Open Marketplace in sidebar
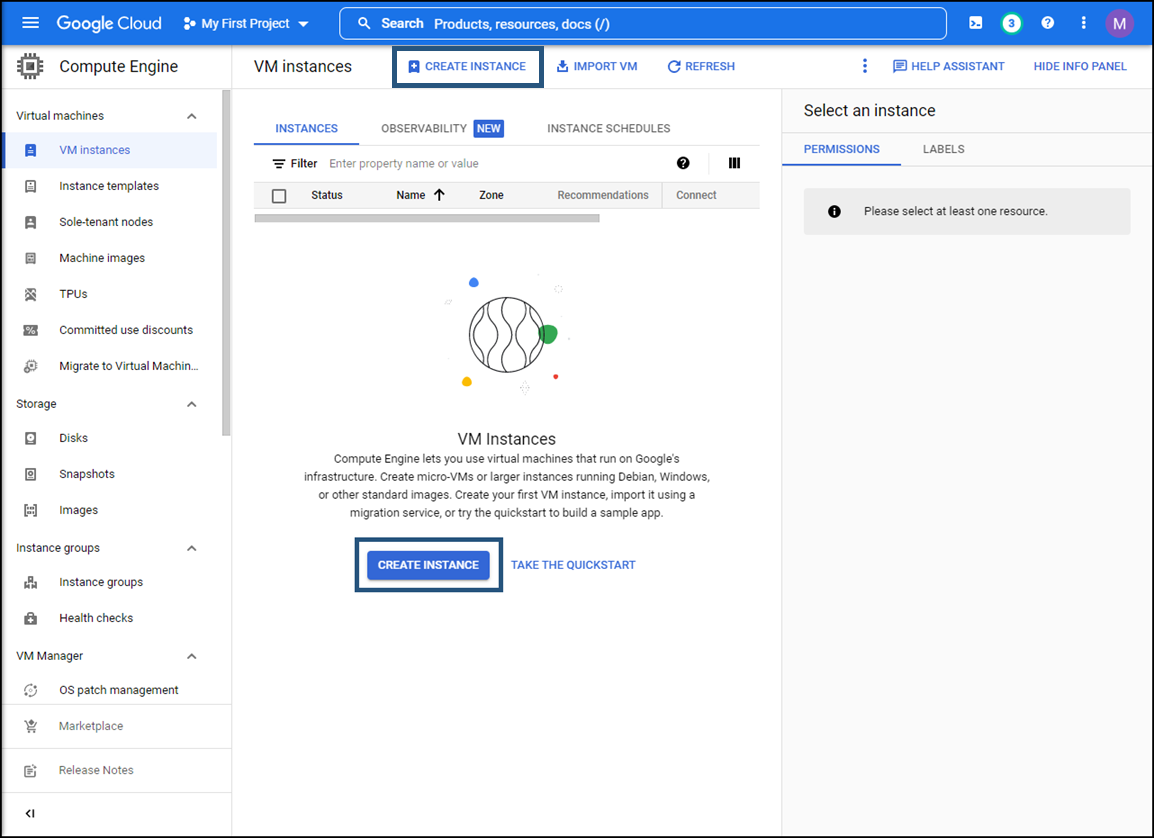 tap(91, 726)
